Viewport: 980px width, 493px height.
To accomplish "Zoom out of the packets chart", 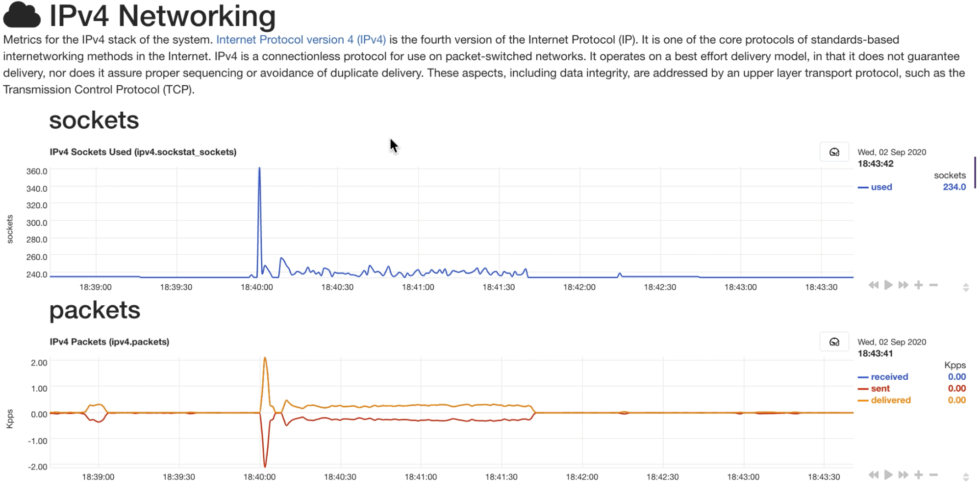I will pos(933,474).
